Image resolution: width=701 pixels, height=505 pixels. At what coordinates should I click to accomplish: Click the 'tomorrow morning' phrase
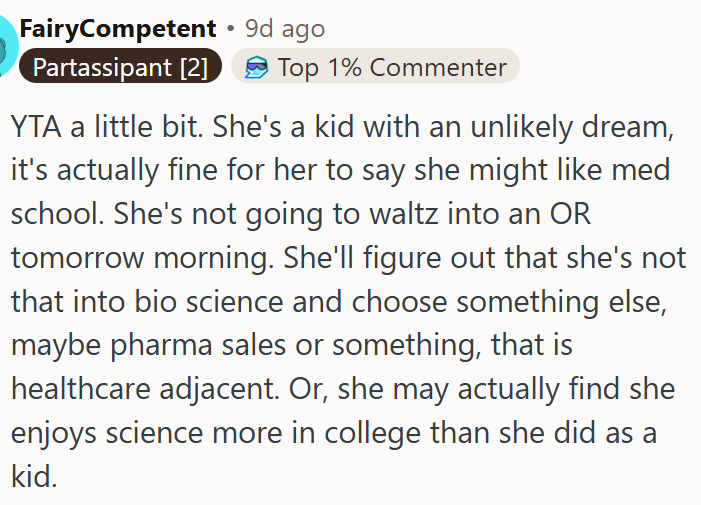point(142,258)
